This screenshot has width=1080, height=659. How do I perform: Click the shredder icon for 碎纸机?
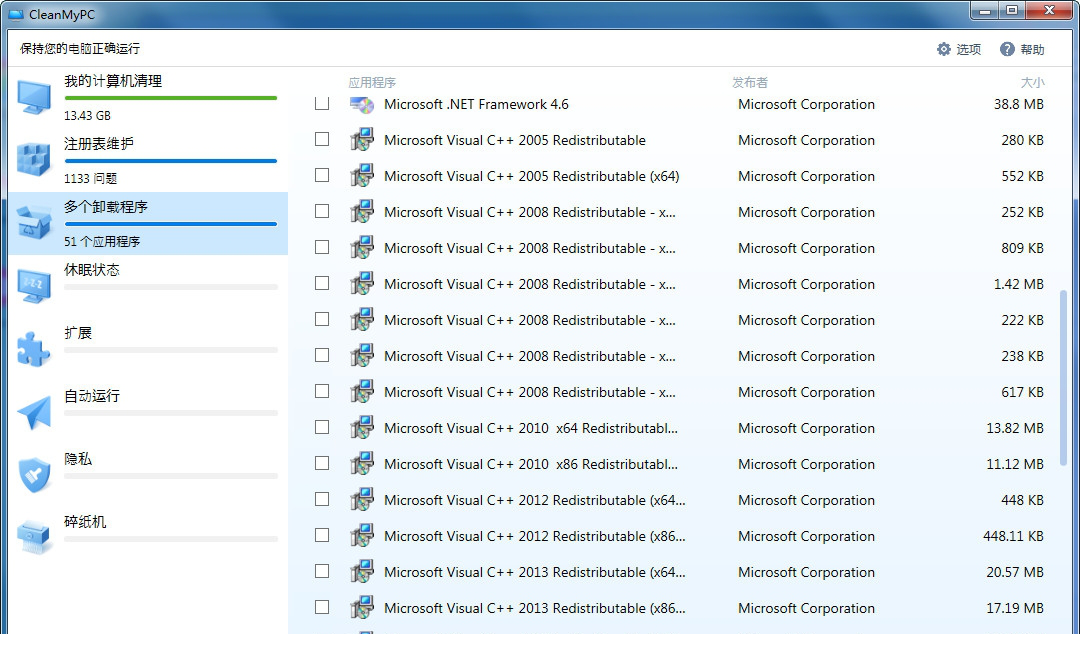(34, 537)
